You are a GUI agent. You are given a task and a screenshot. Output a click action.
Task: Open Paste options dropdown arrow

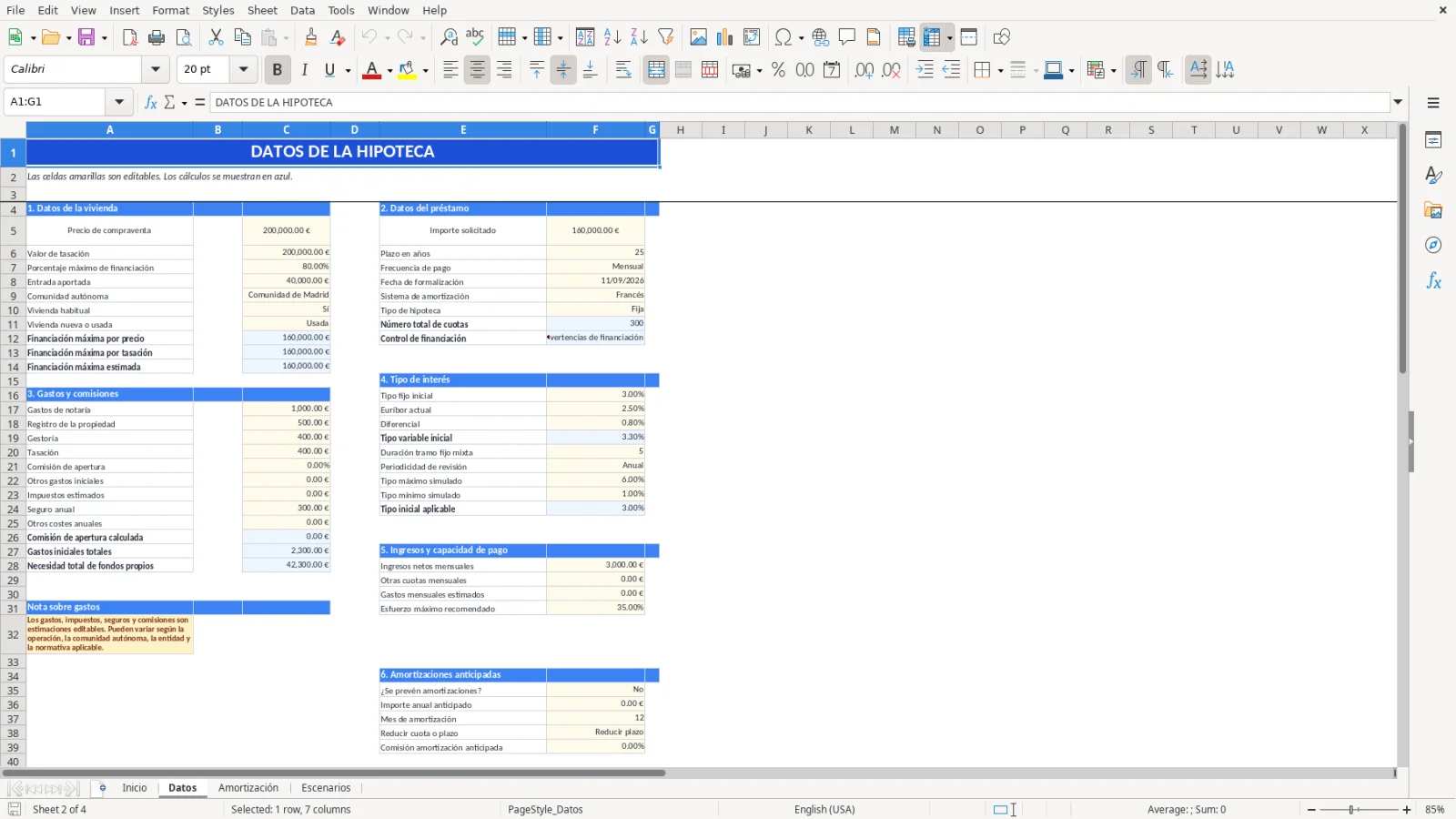coord(286,37)
